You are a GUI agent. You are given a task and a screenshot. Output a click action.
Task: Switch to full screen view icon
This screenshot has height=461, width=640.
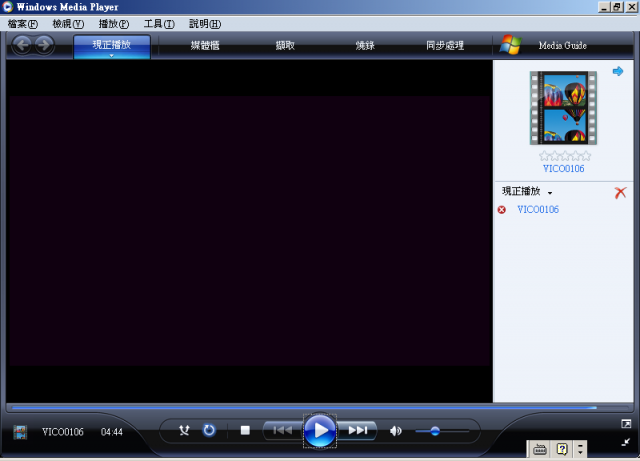point(626,424)
